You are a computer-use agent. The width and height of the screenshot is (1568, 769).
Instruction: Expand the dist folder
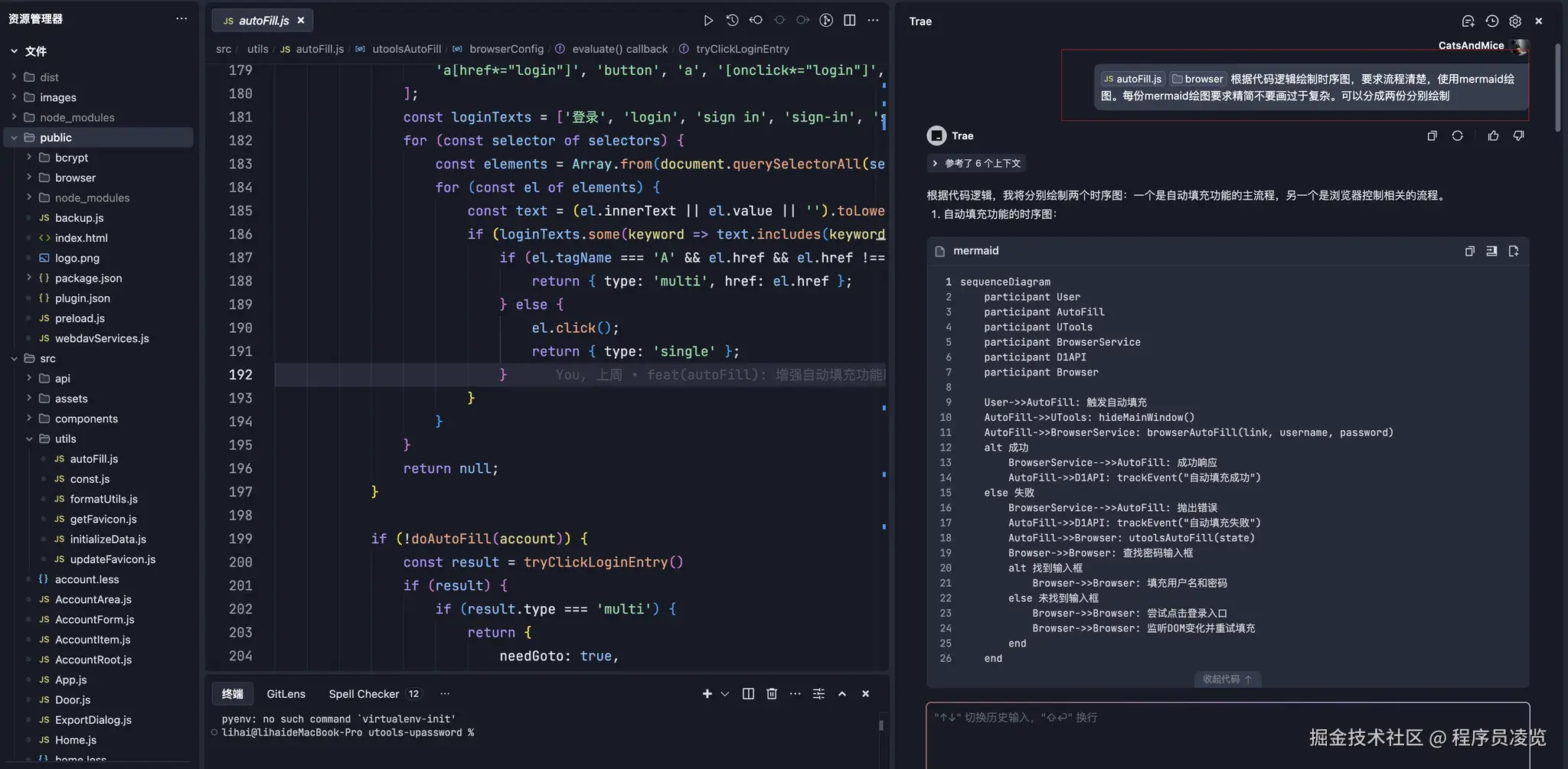click(15, 77)
